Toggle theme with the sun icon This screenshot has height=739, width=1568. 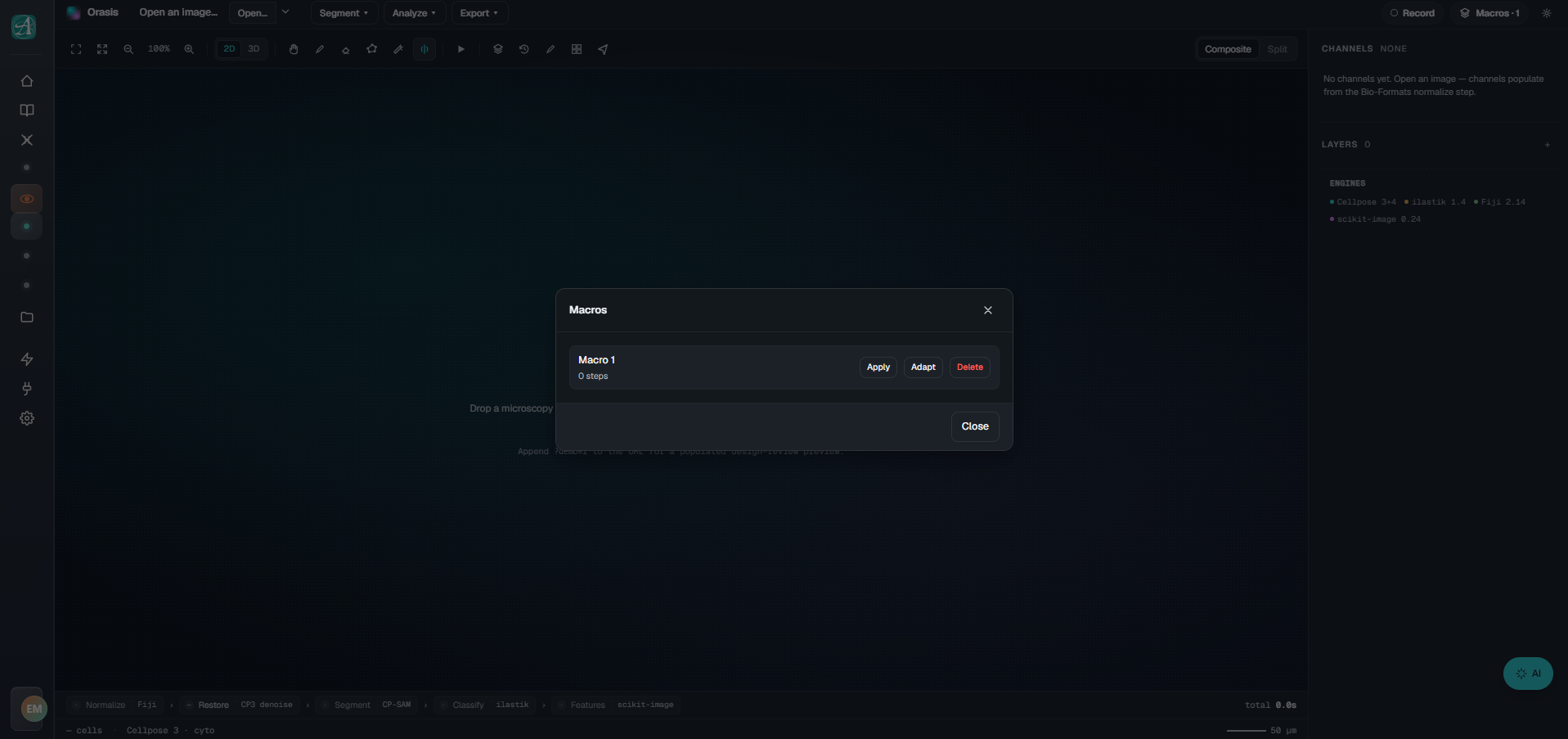(x=1547, y=13)
